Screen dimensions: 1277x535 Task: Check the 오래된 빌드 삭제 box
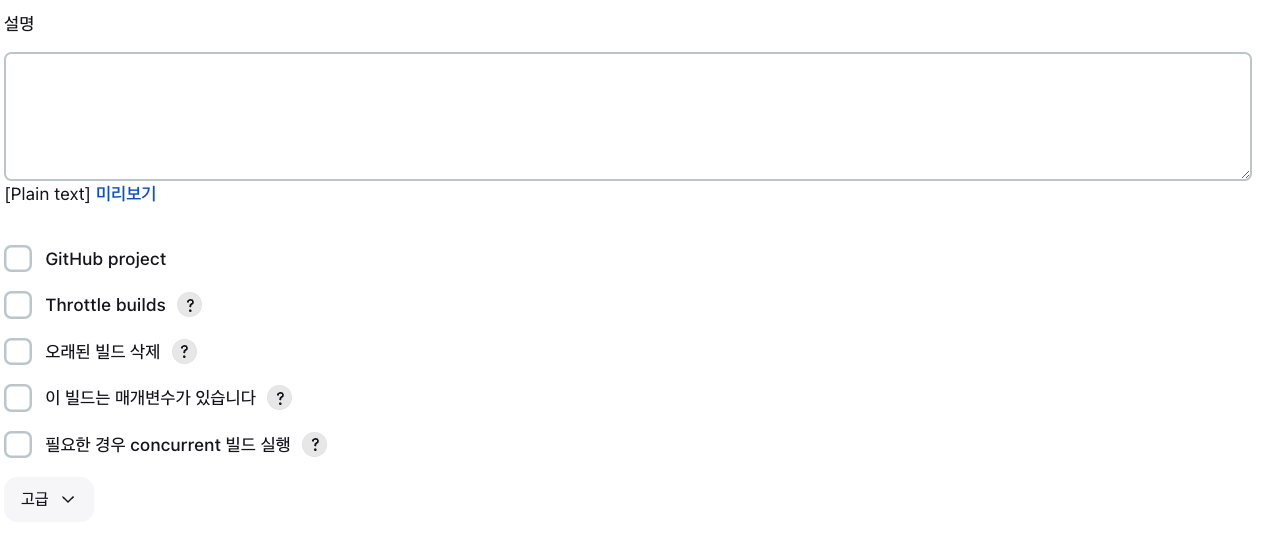tap(18, 351)
